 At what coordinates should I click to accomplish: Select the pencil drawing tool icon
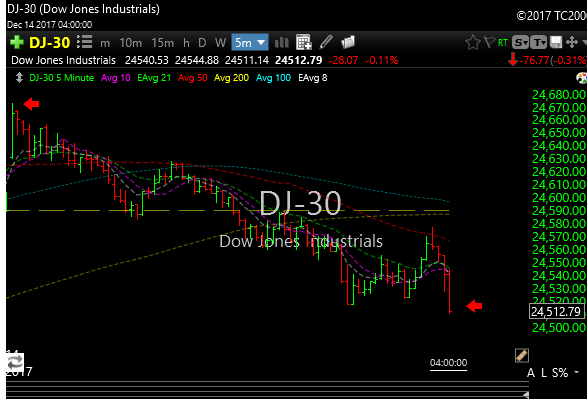pyautogui.click(x=326, y=42)
